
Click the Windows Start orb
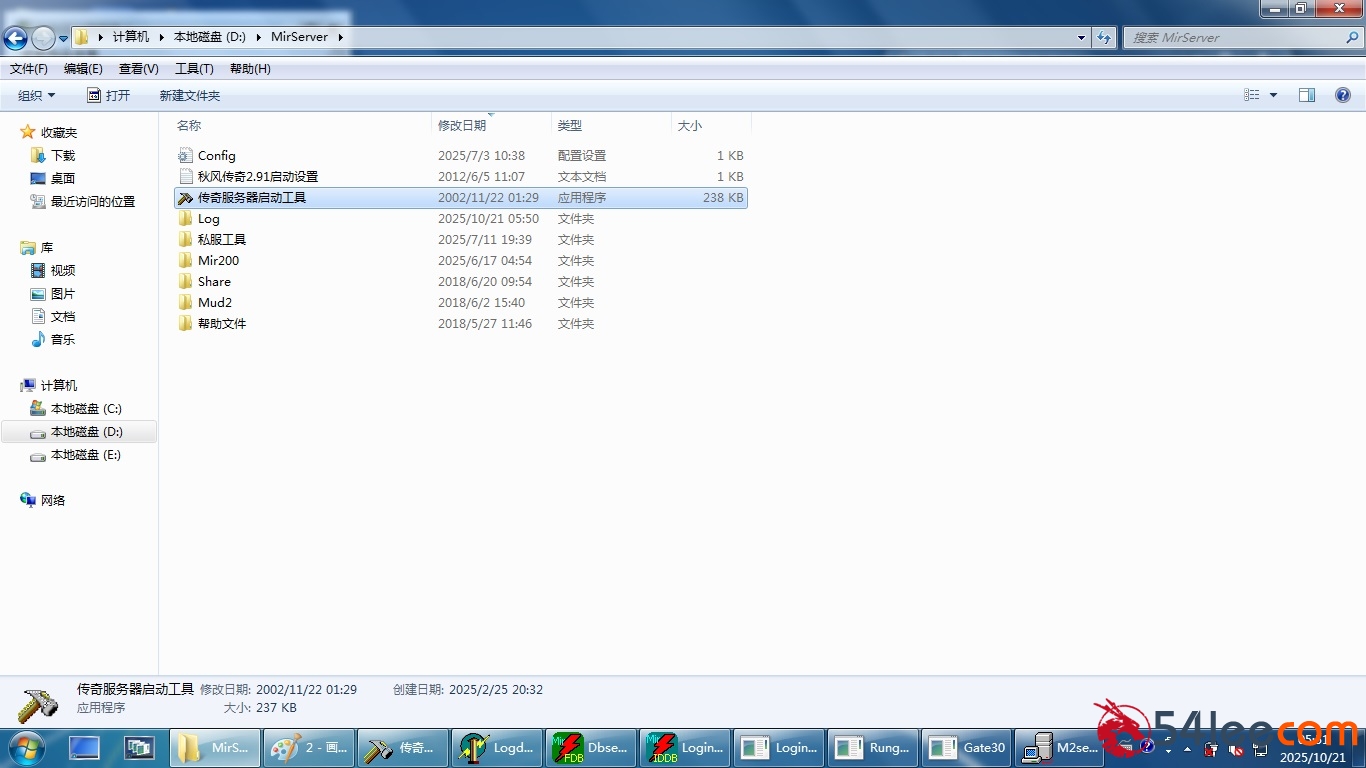25,748
